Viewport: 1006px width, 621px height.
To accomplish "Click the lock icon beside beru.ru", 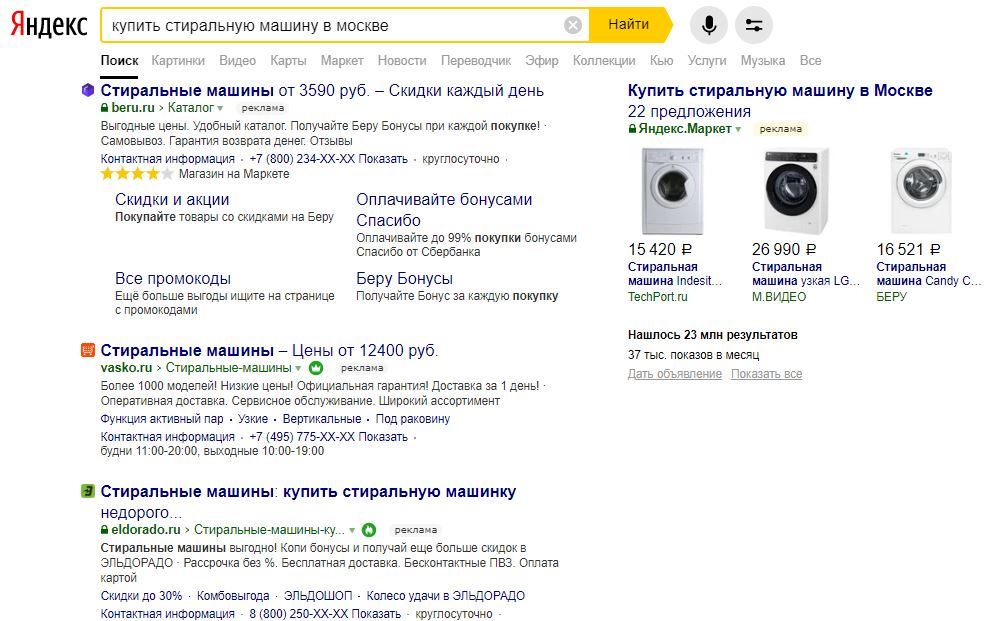I will 105,108.
